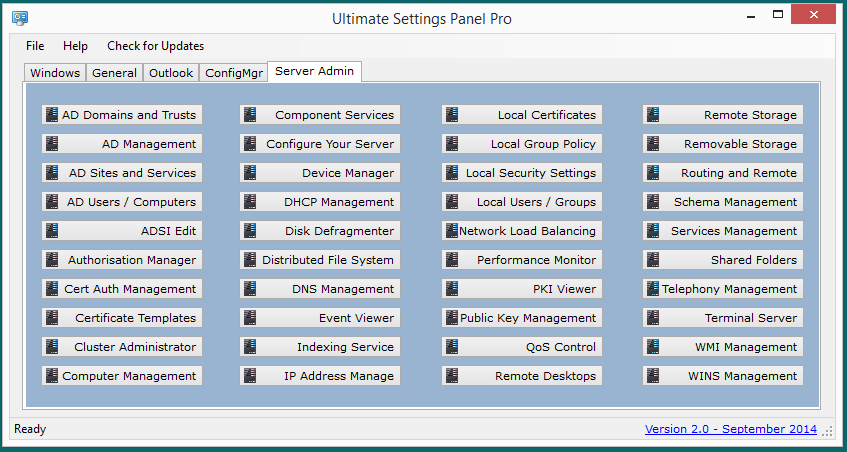The height and width of the screenshot is (452, 847).
Task: Launch Event Viewer
Action: 320,318
